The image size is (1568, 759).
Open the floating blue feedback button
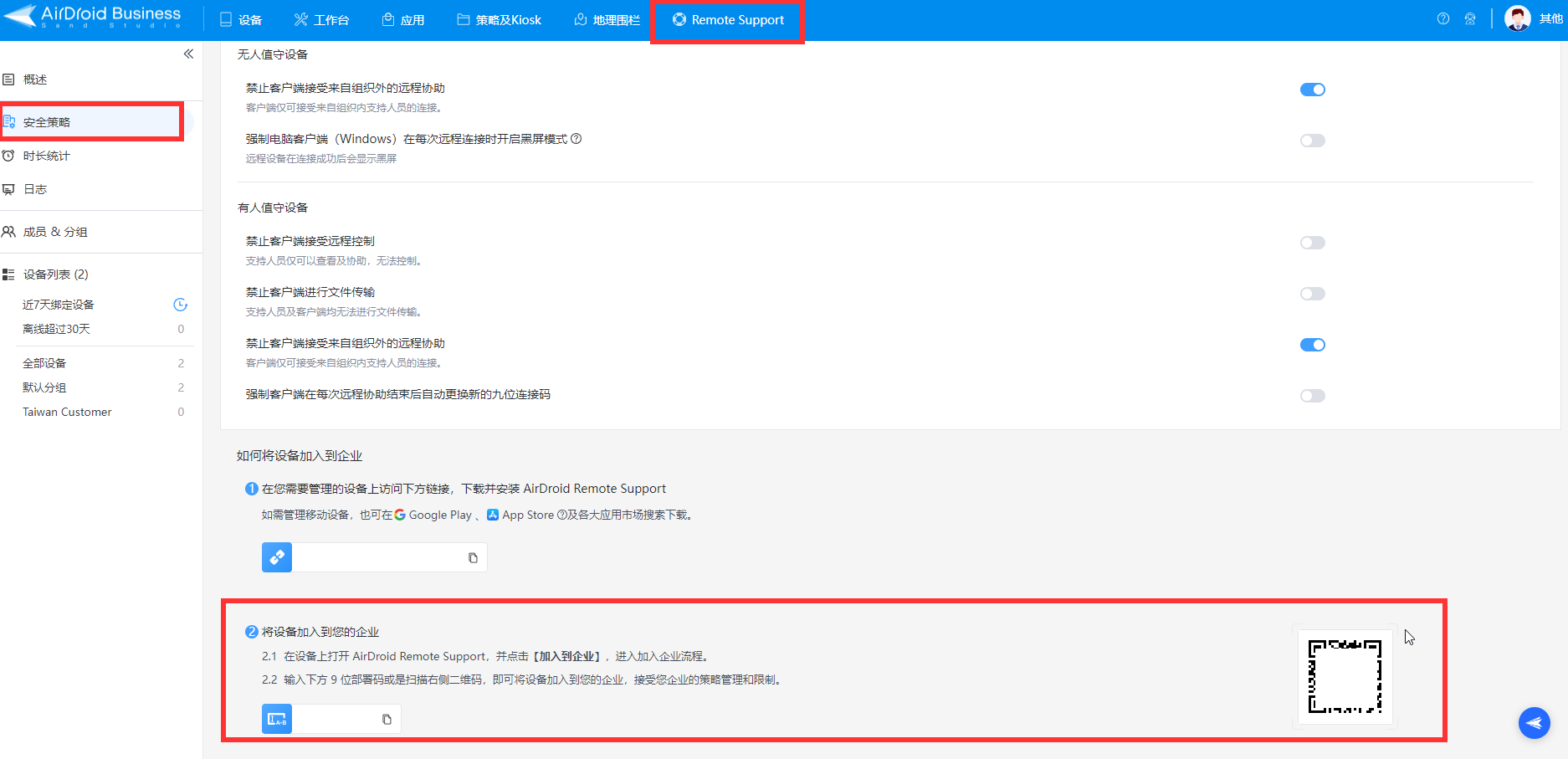tap(1535, 723)
